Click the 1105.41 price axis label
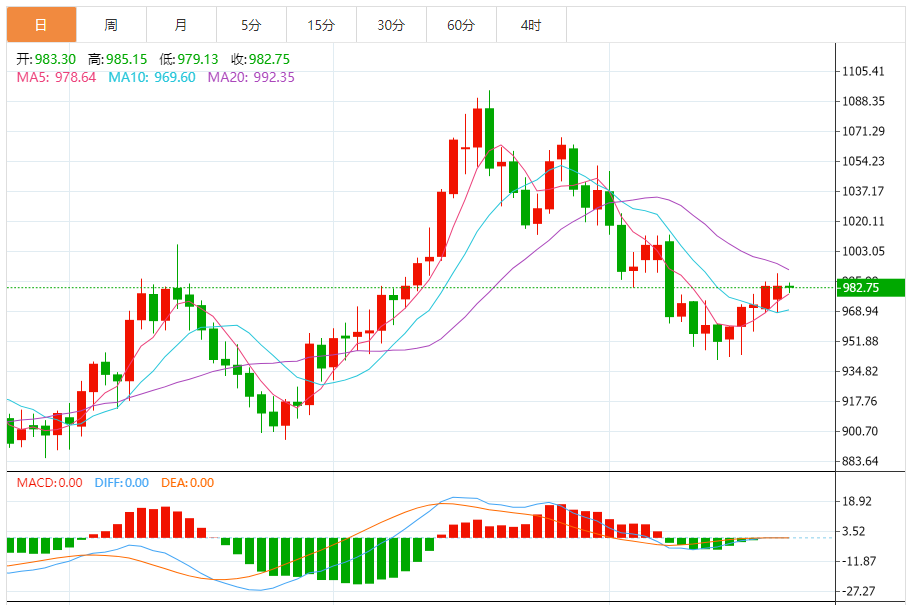Image resolution: width=909 pixels, height=605 pixels. 863,71
